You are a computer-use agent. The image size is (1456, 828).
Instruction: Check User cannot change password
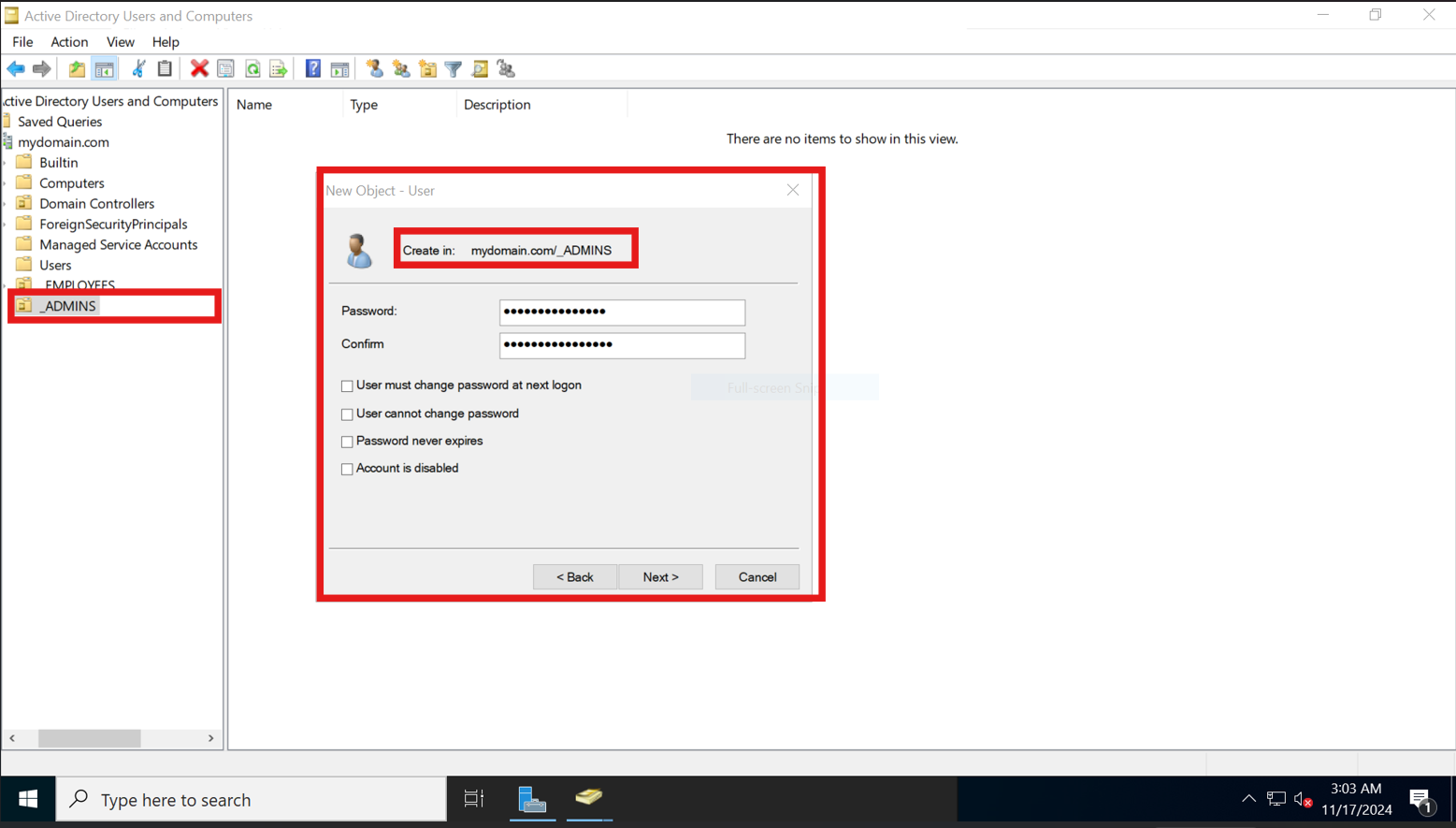[x=347, y=414]
